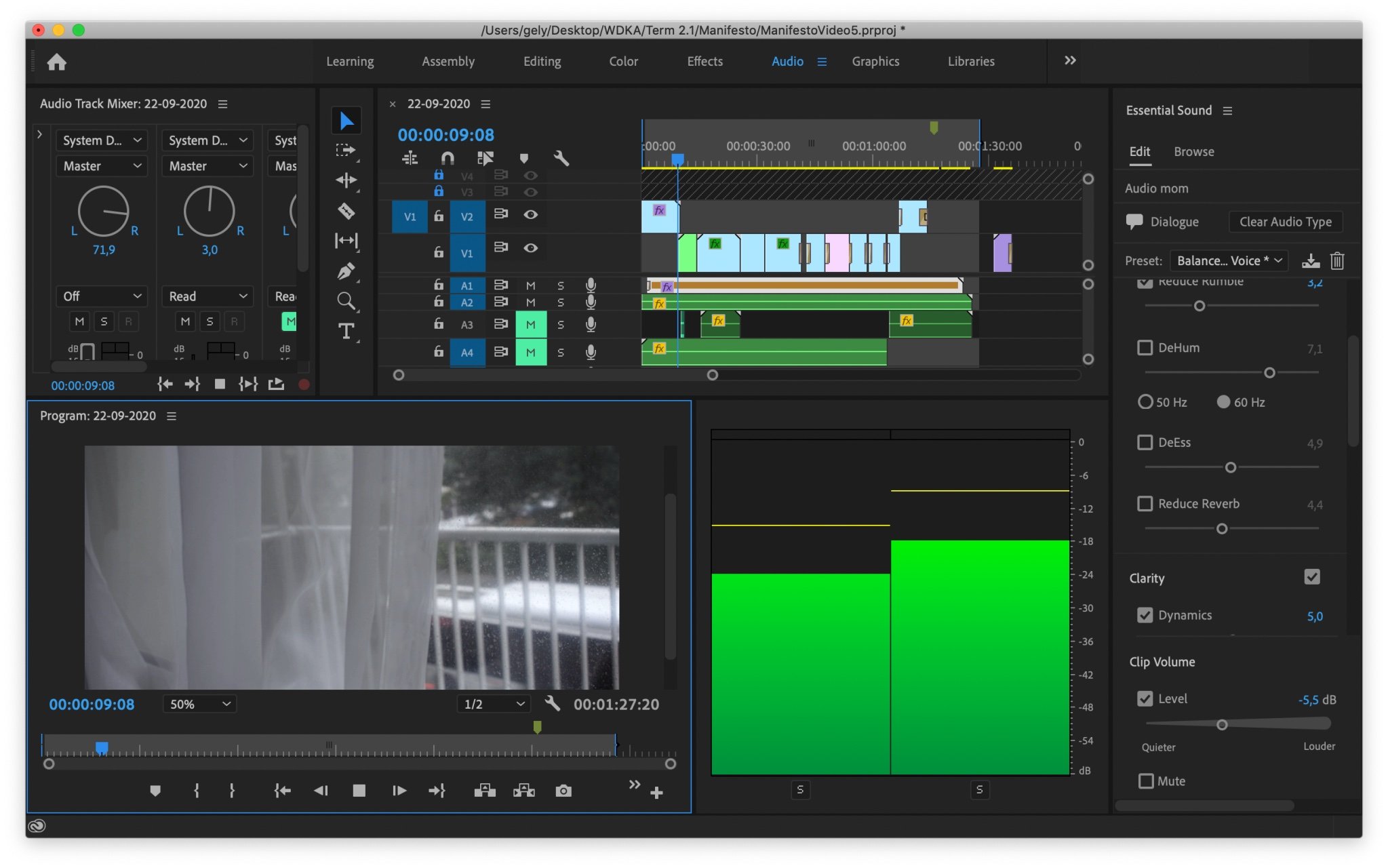The width and height of the screenshot is (1388, 868).
Task: Select the Zoom magnifier tool
Action: coord(346,301)
